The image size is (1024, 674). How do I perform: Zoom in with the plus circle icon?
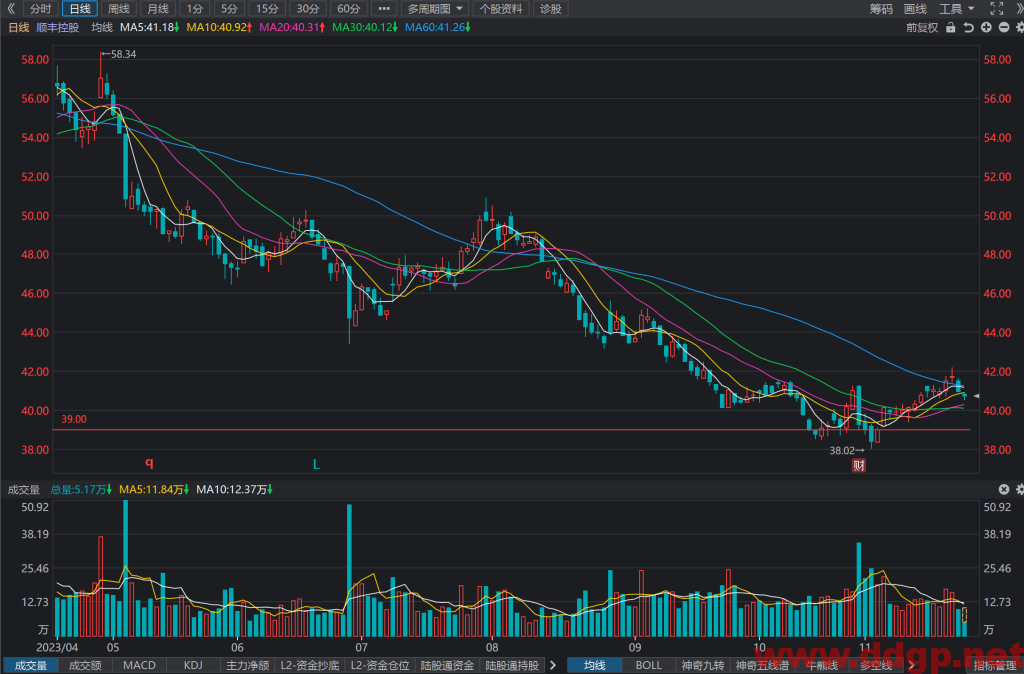[x=986, y=27]
